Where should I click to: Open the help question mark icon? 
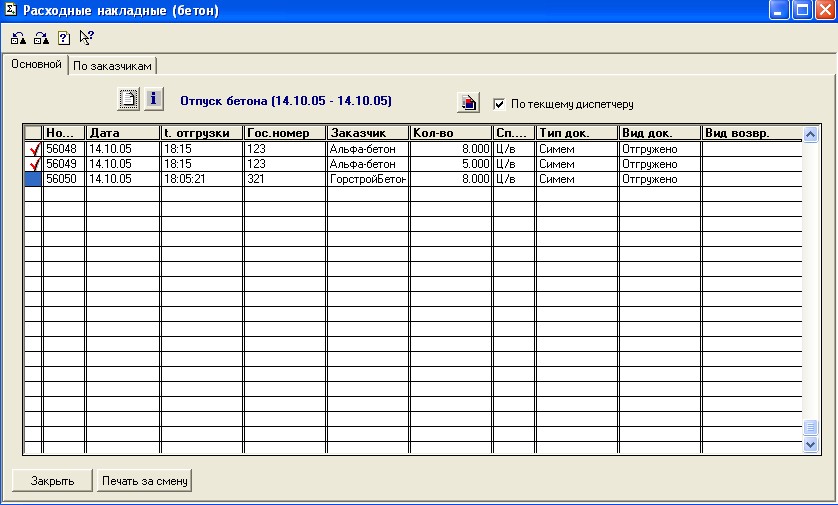point(64,38)
